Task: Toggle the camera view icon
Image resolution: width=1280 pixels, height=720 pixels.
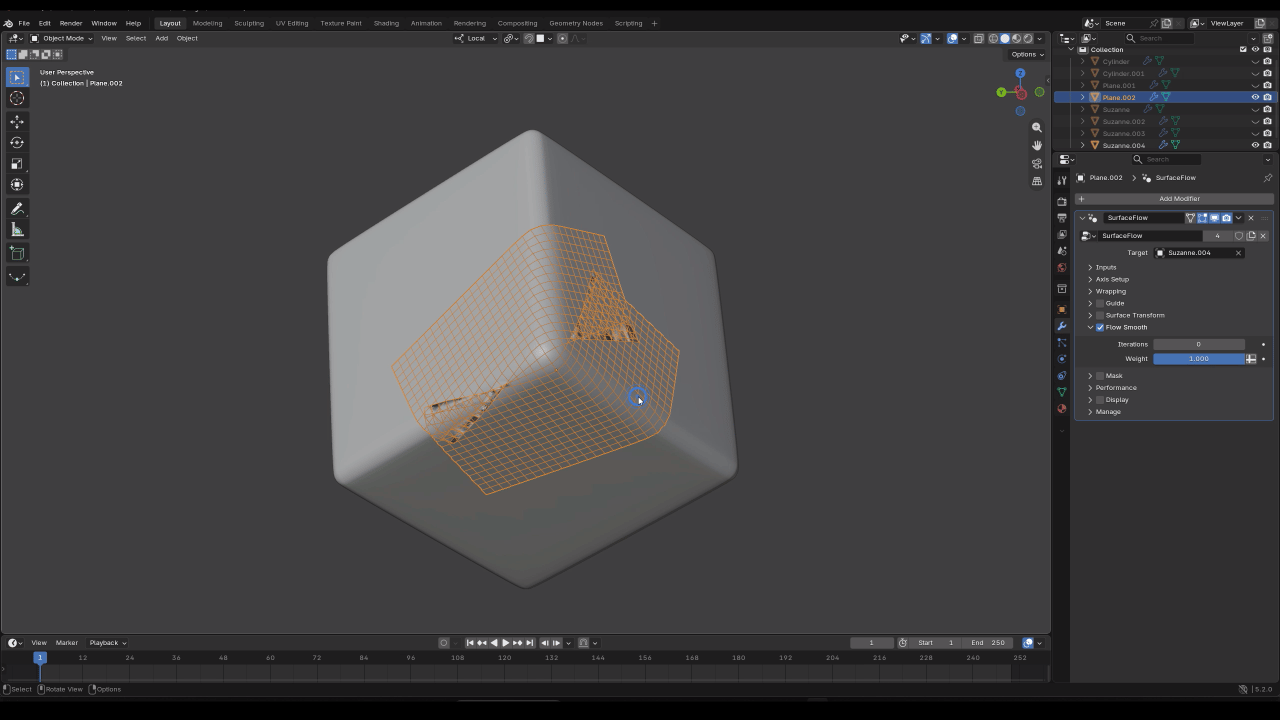Action: [x=1037, y=163]
